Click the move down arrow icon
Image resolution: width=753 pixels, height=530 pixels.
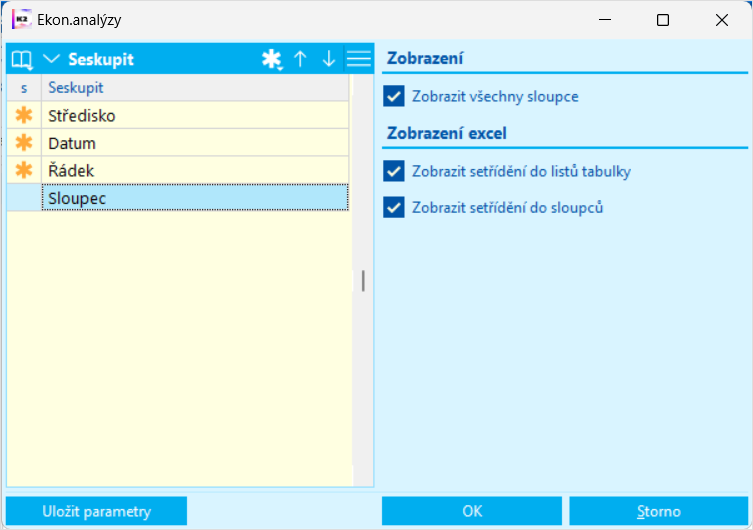pos(329,59)
